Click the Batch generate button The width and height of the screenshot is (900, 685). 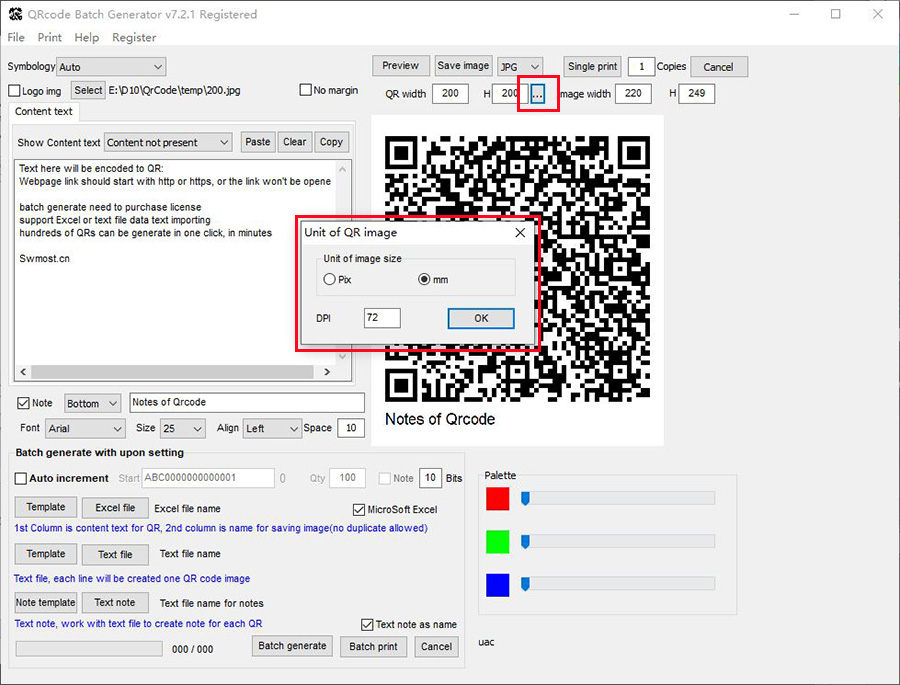click(293, 646)
